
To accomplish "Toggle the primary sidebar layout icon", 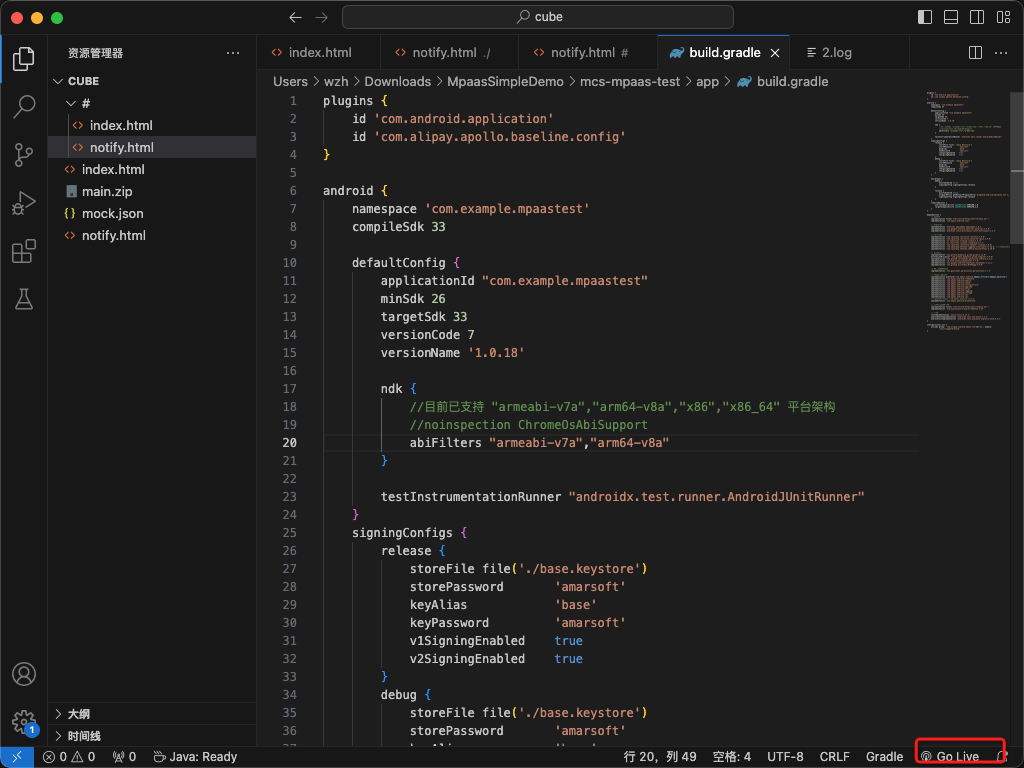I will click(924, 17).
